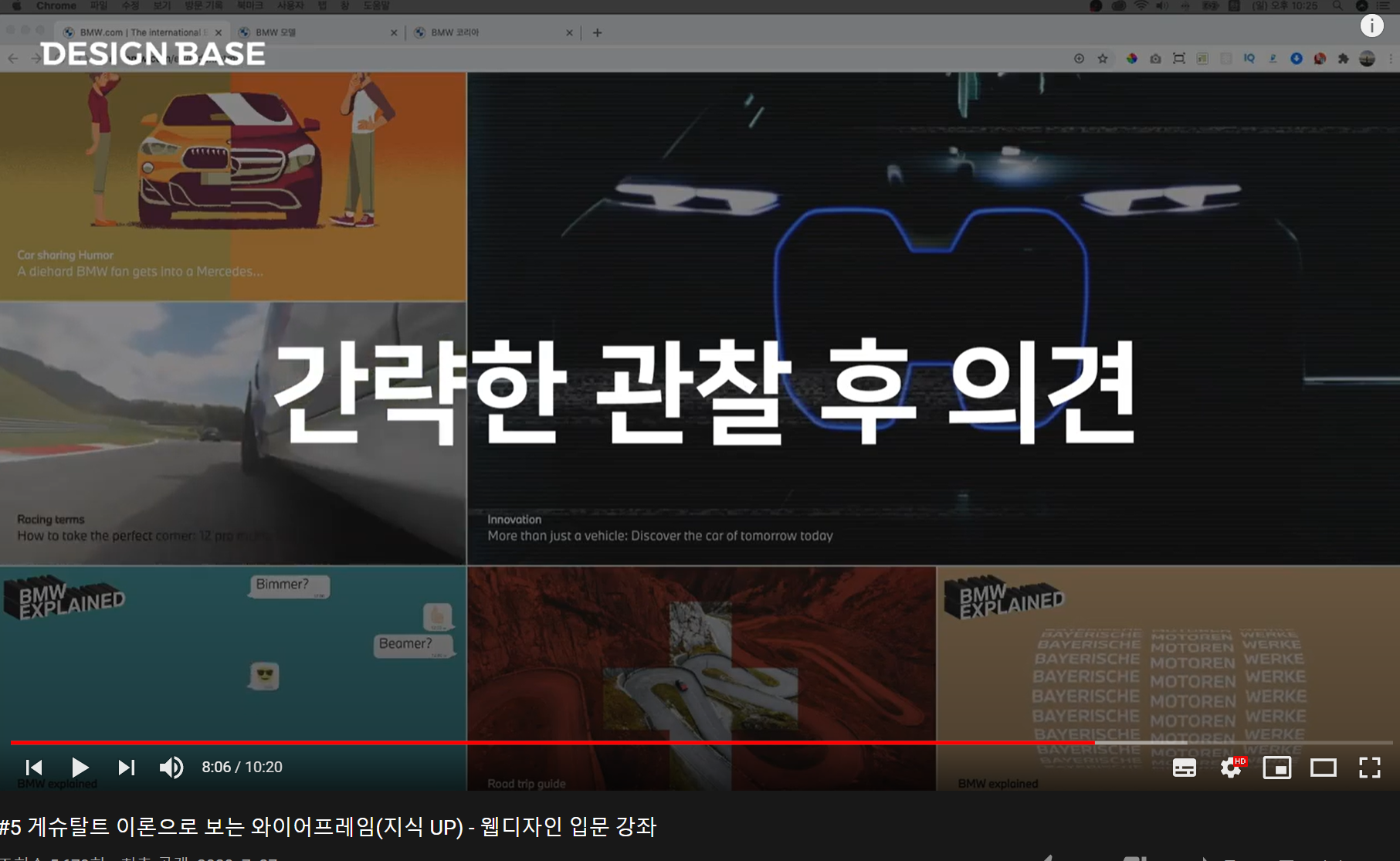The image size is (1400, 861).
Task: Open the Racing terms article tile
Action: [x=233, y=433]
